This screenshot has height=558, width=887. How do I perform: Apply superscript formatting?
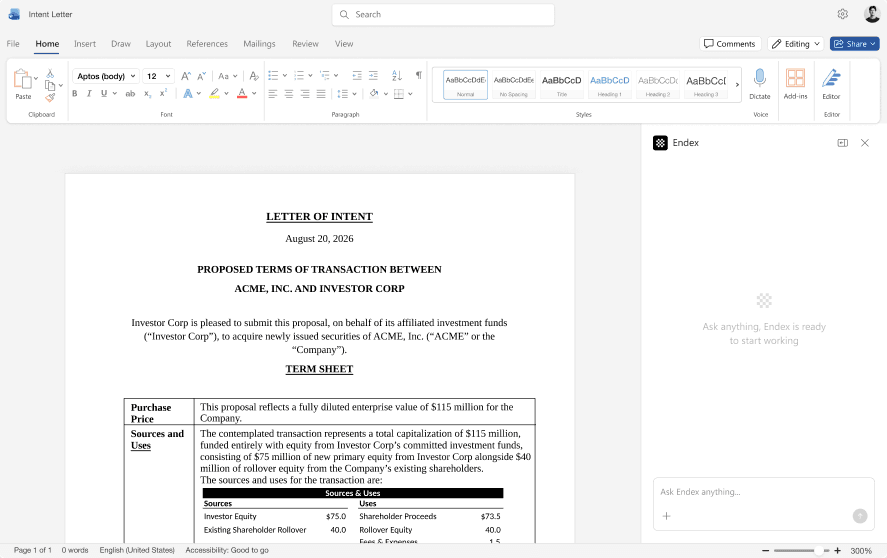coord(163,93)
